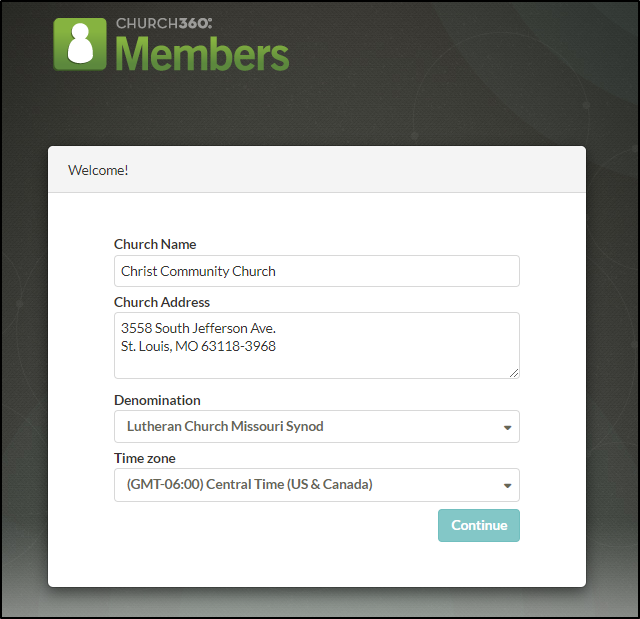Image resolution: width=640 pixels, height=619 pixels.
Task: Click the blank area under the address text
Action: click(x=300, y=365)
